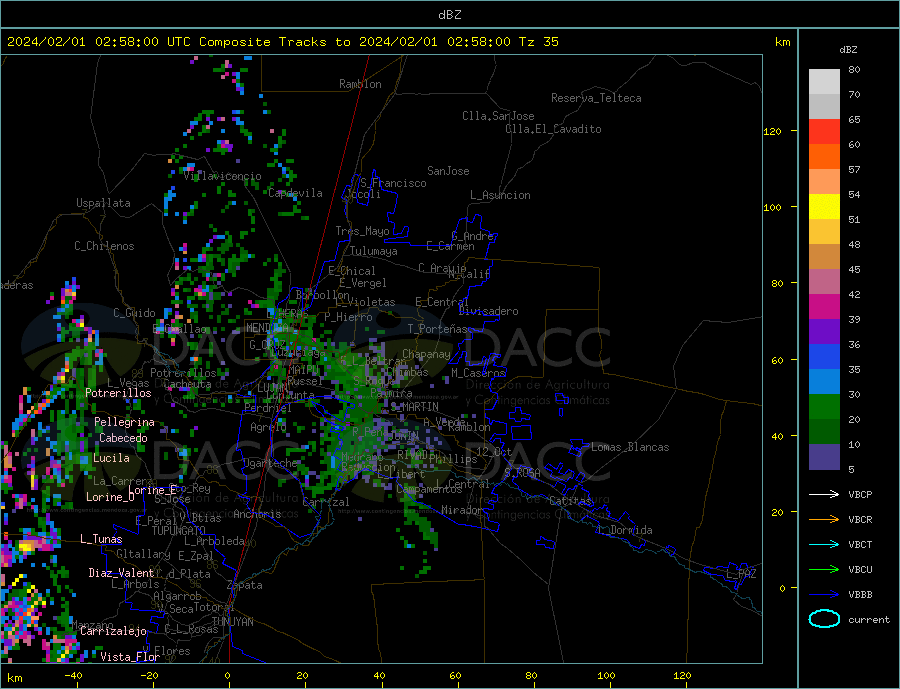Click the VBBB legend label
The image size is (900, 689).
(x=860, y=594)
